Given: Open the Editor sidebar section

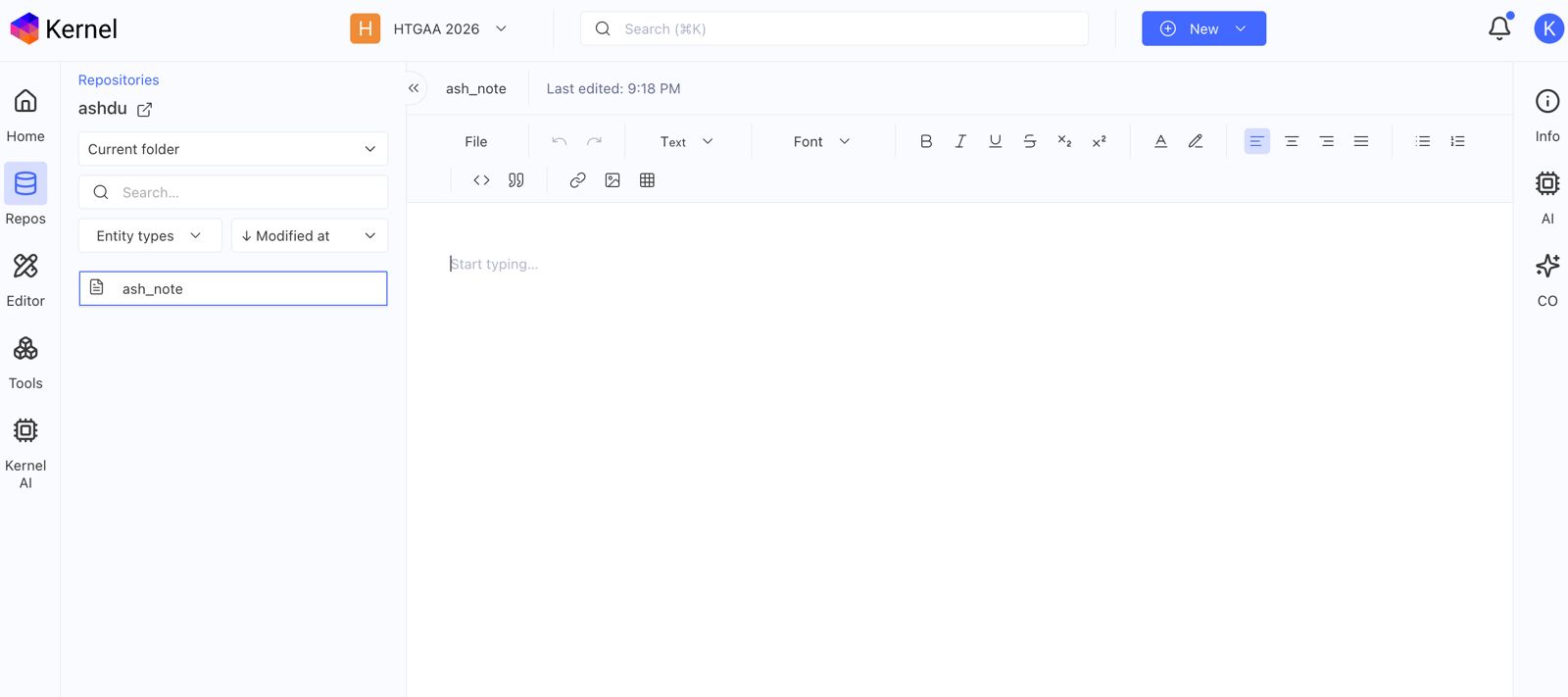Looking at the screenshot, I should (25, 279).
